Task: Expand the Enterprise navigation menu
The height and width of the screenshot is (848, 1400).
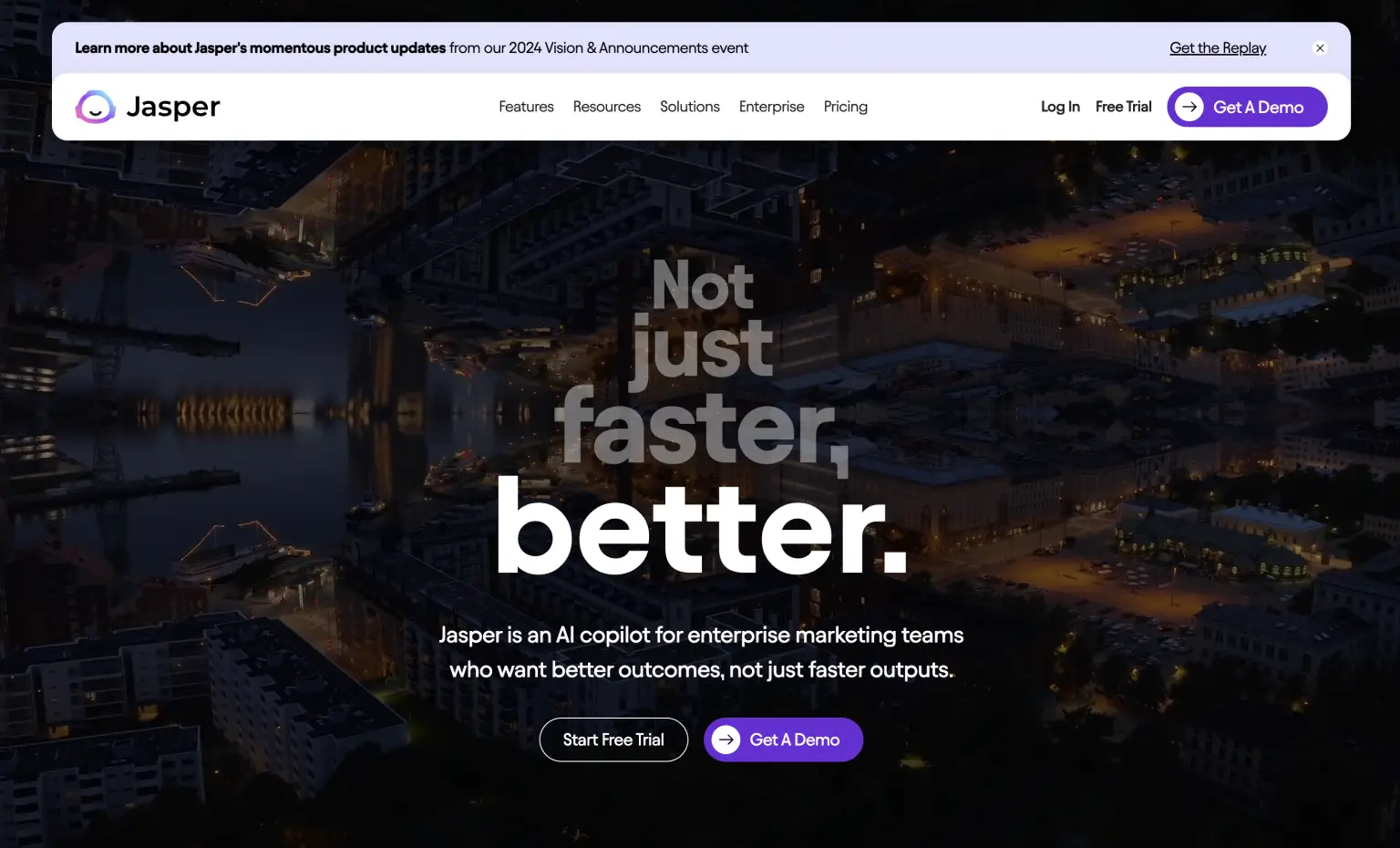Action: coord(771,107)
